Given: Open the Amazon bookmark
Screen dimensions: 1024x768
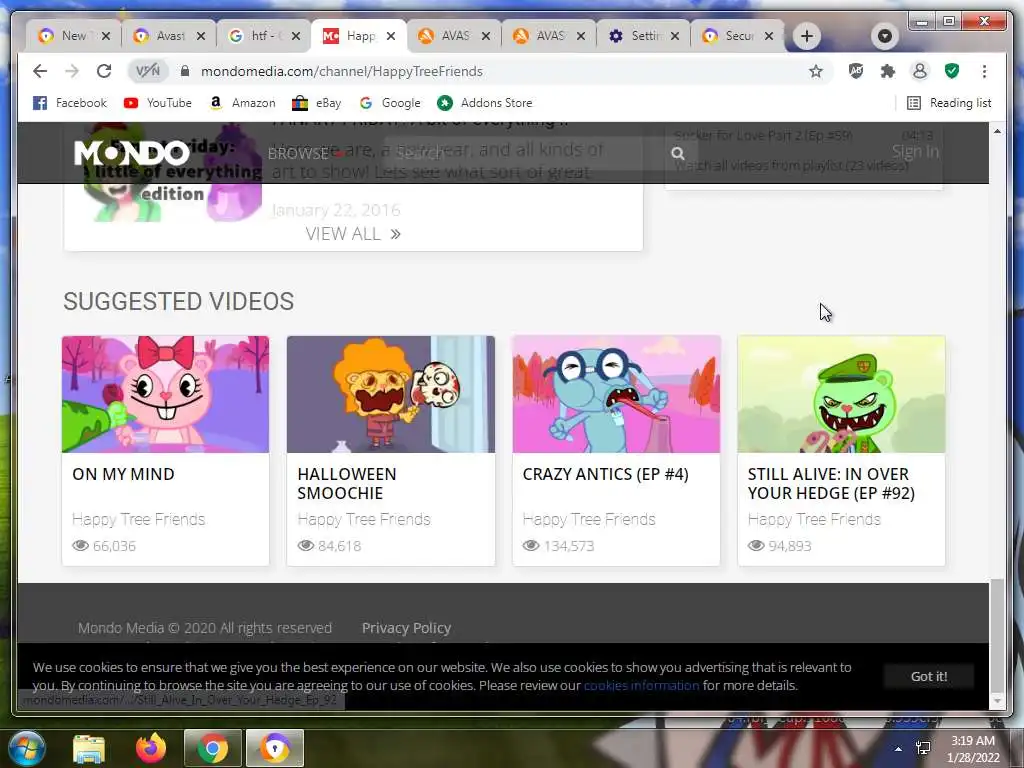Looking at the screenshot, I should pos(242,103).
